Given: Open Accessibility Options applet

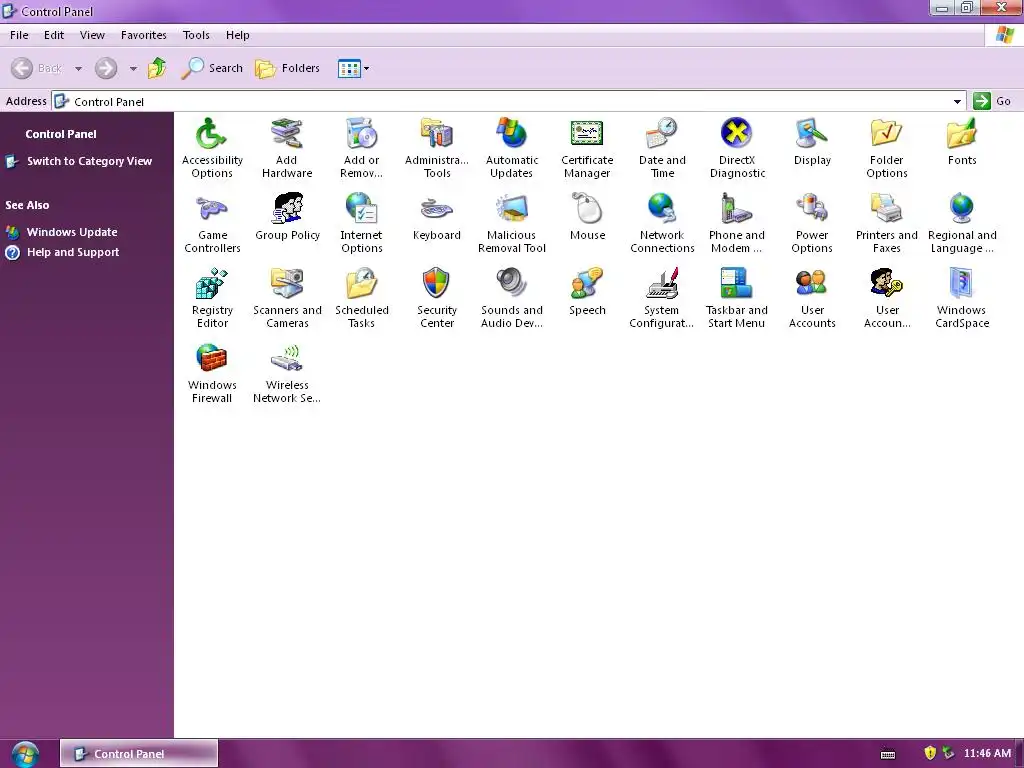Looking at the screenshot, I should 212,148.
